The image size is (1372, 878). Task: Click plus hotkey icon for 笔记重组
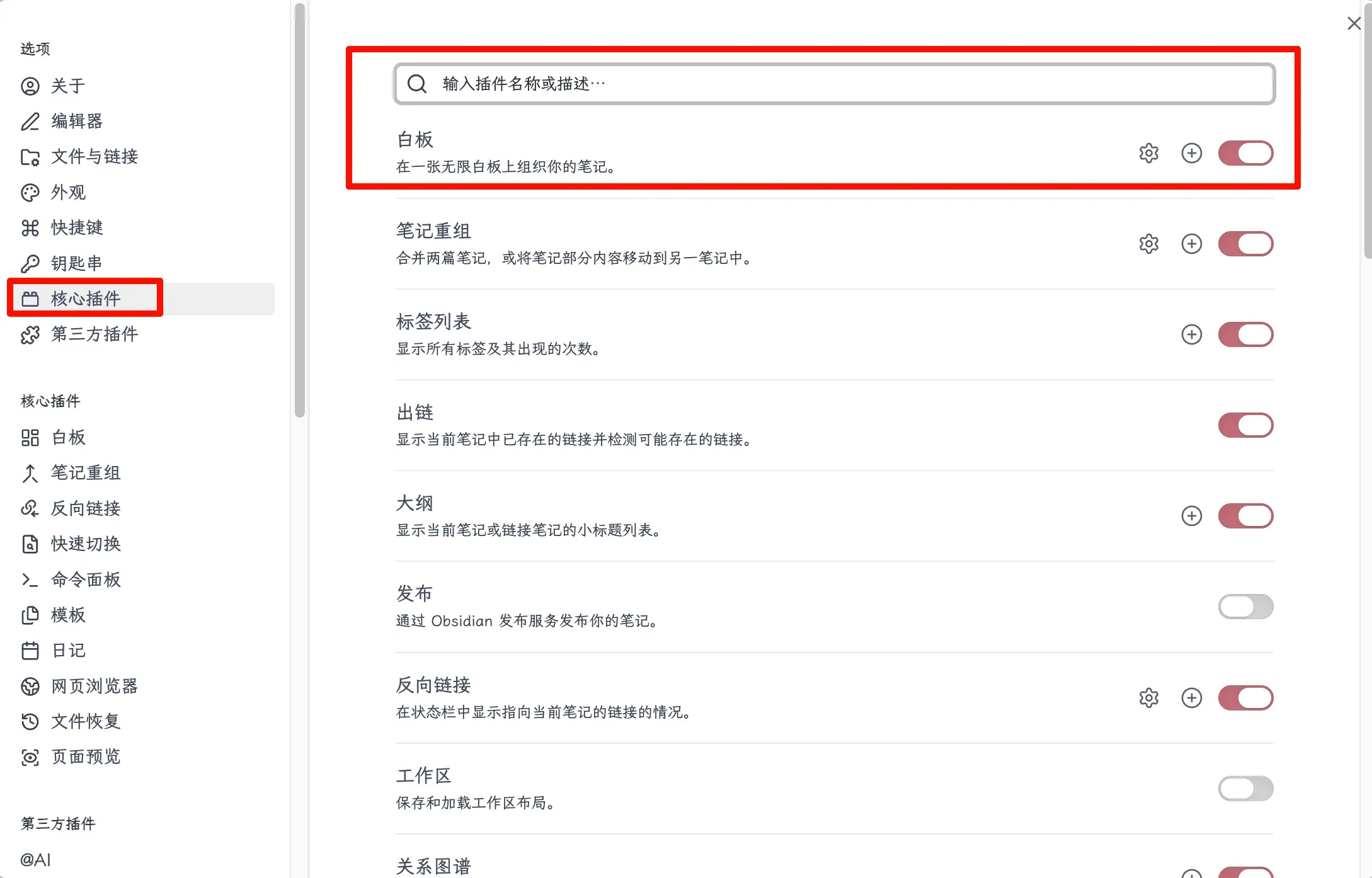(x=1191, y=244)
